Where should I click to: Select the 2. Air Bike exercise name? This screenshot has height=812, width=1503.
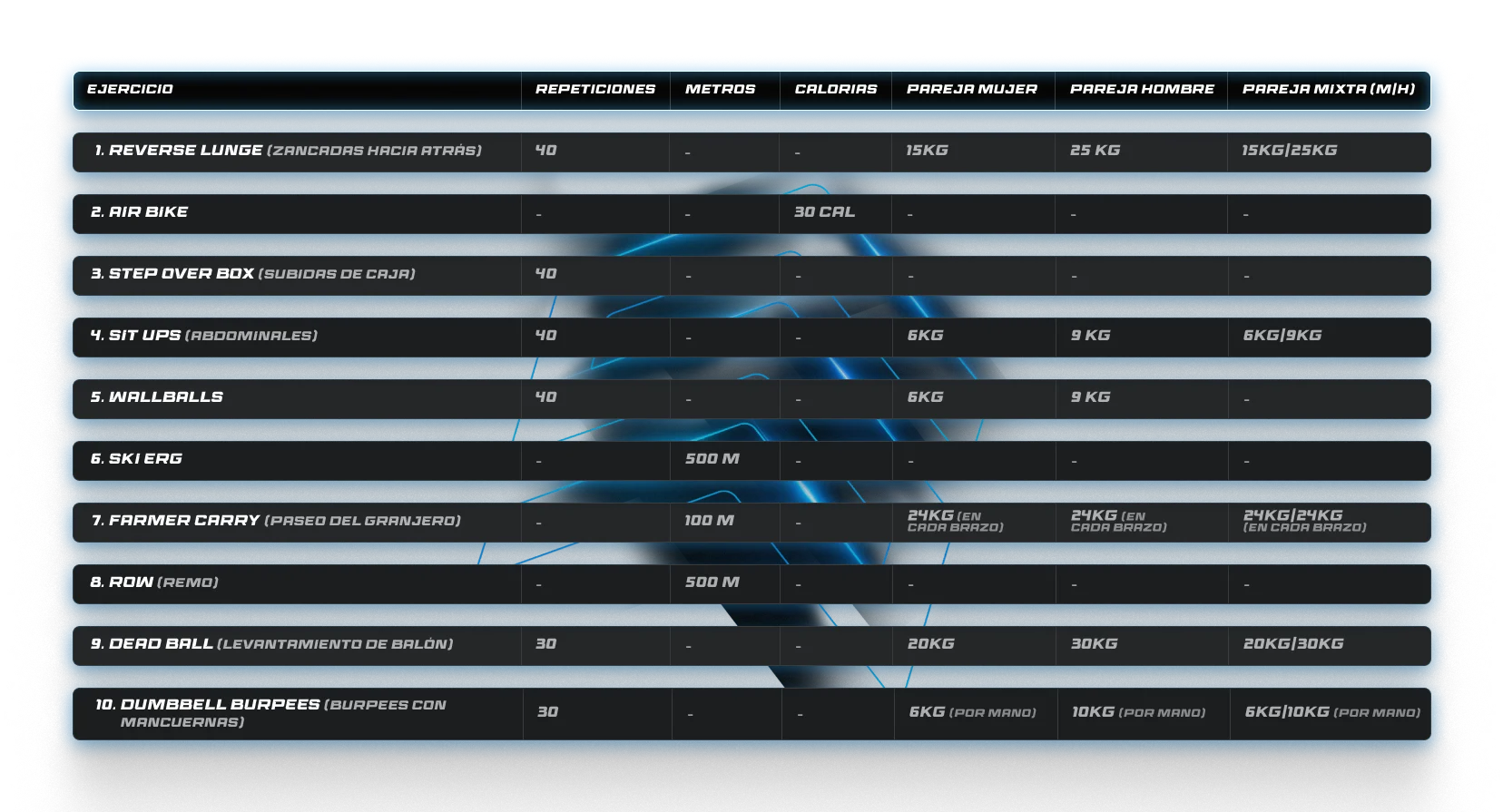tap(139, 212)
